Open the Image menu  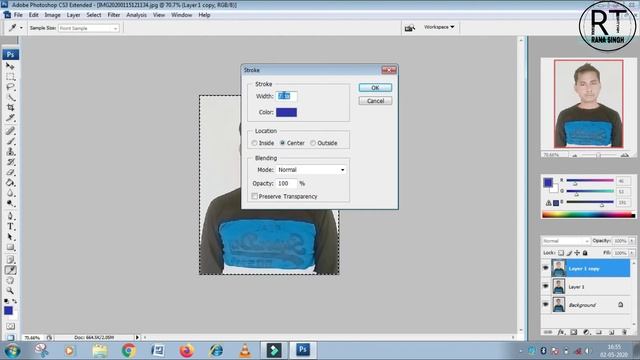(x=52, y=15)
